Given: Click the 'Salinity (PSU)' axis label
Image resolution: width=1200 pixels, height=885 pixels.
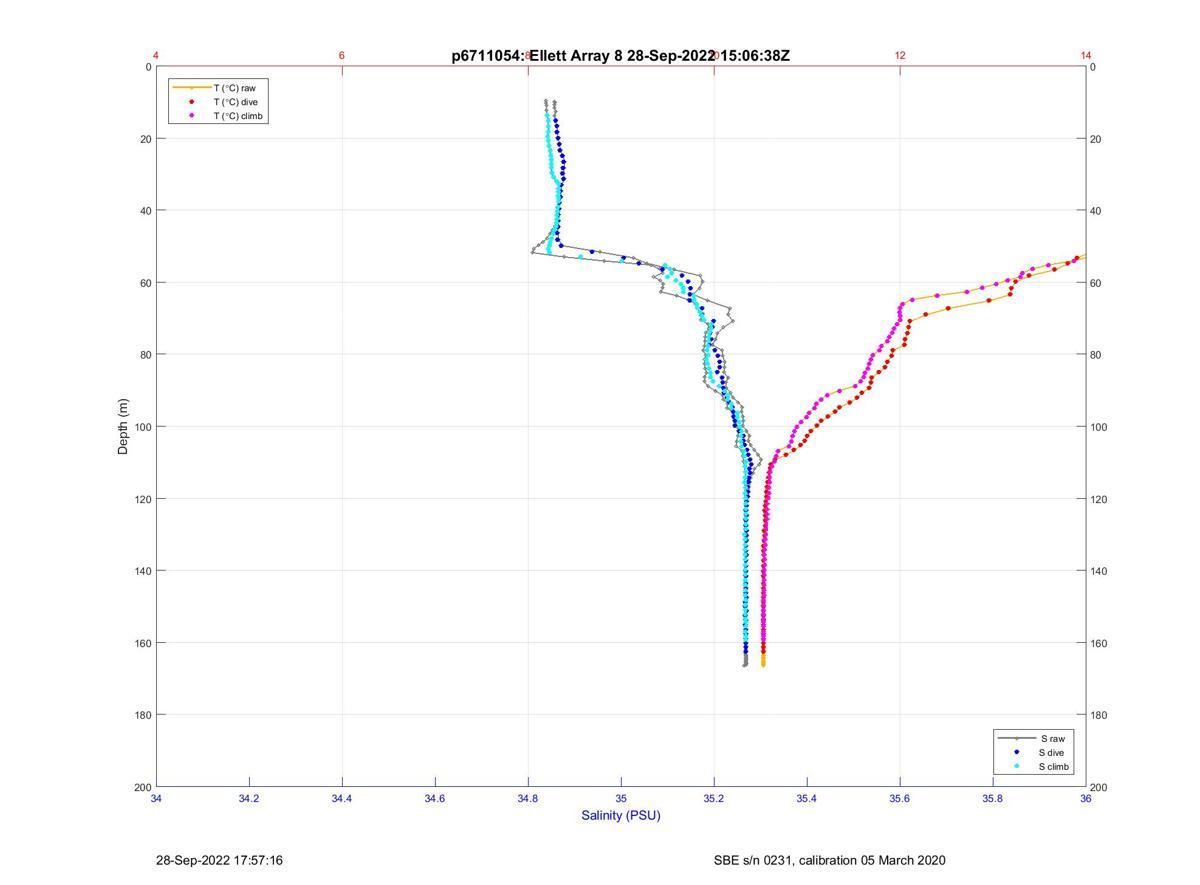Looking at the screenshot, I should (621, 815).
